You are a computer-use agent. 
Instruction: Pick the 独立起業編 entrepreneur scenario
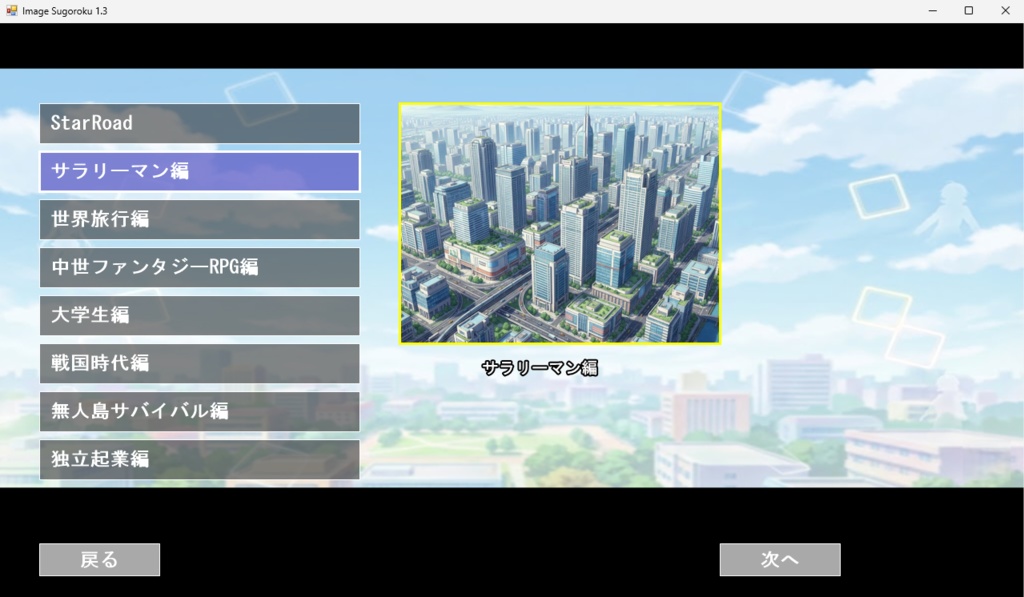199,459
